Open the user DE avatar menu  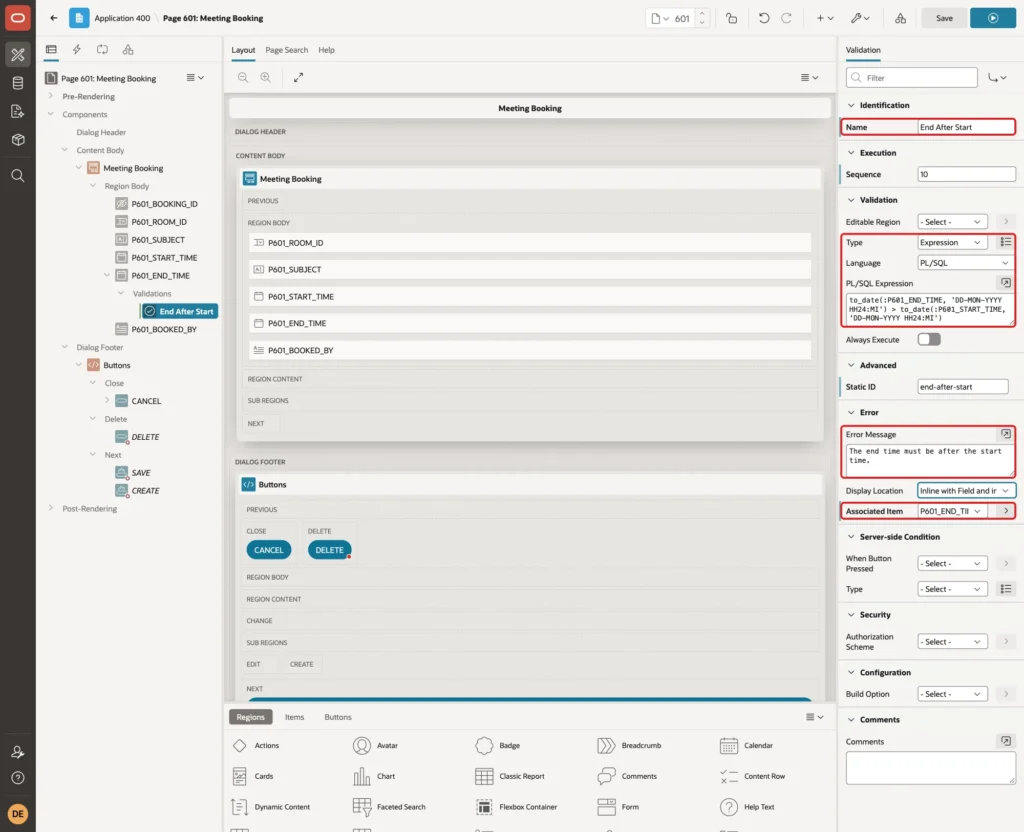click(x=18, y=814)
